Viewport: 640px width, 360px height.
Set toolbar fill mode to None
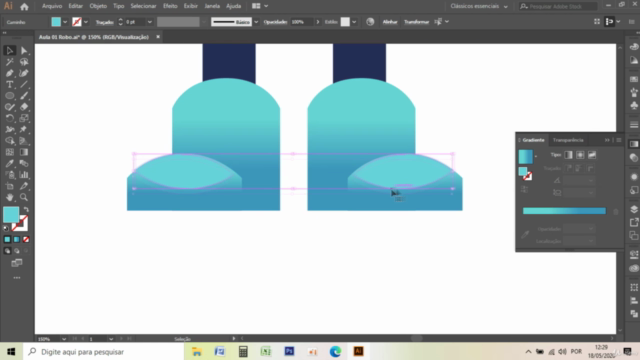[26, 240]
